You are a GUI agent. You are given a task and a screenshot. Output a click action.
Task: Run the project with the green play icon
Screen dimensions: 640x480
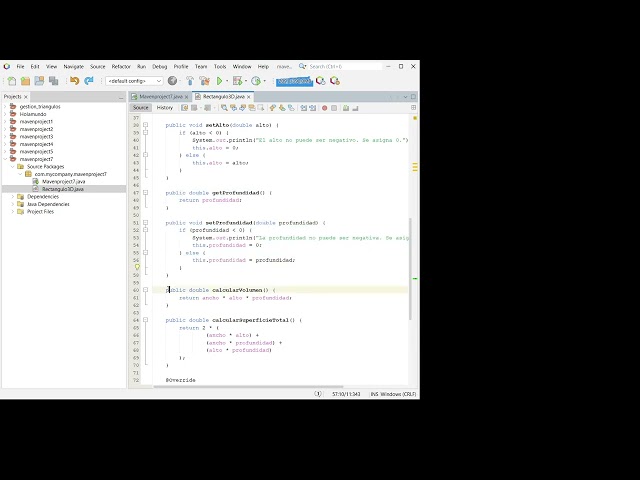(220, 81)
